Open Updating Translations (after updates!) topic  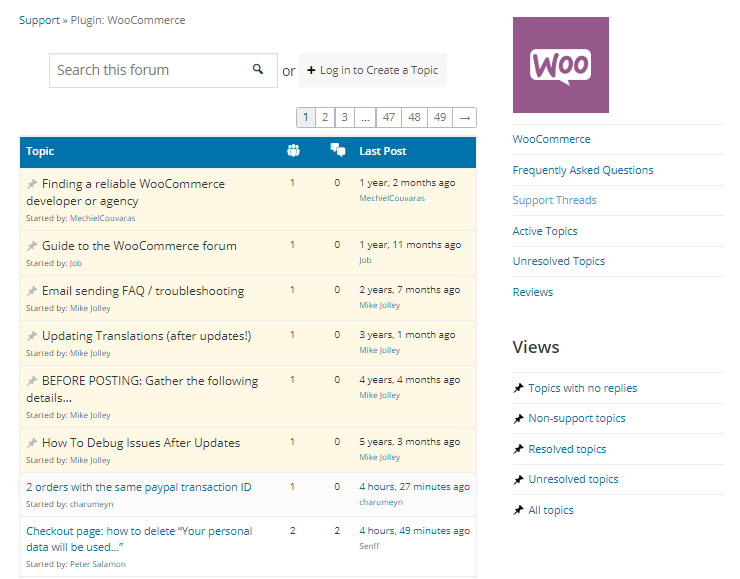coord(147,336)
